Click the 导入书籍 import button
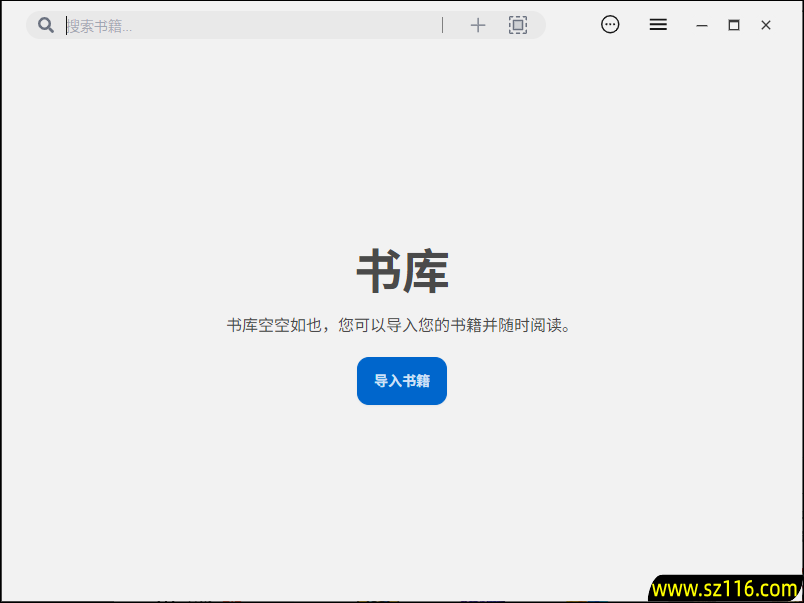Image resolution: width=804 pixels, height=603 pixels. click(401, 381)
